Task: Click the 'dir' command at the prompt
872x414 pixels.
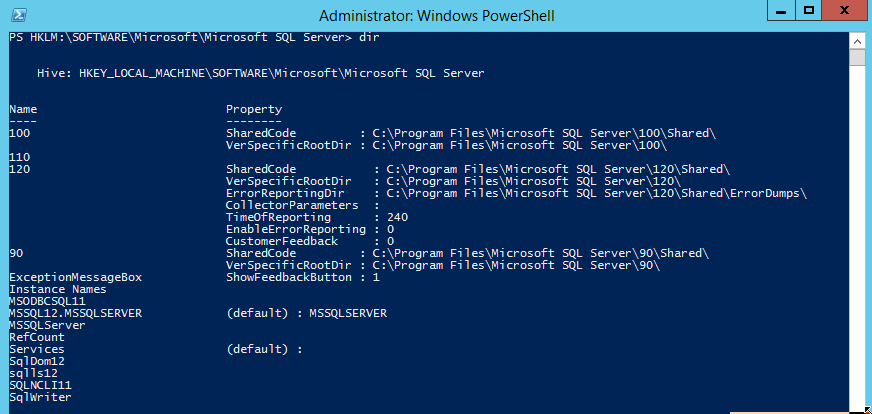Action: click(369, 37)
